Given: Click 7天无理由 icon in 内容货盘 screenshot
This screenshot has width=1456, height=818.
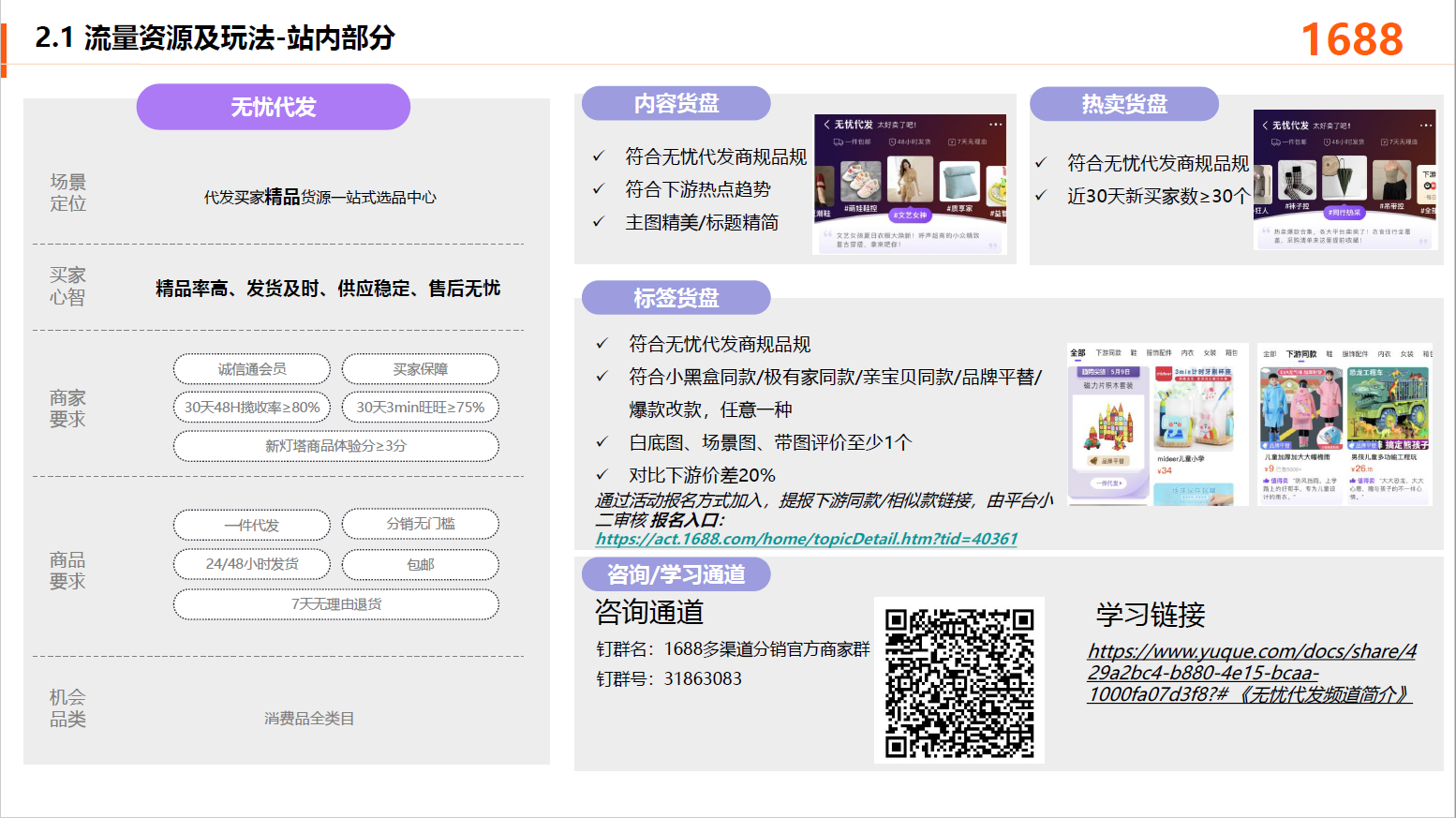Looking at the screenshot, I should click(951, 142).
